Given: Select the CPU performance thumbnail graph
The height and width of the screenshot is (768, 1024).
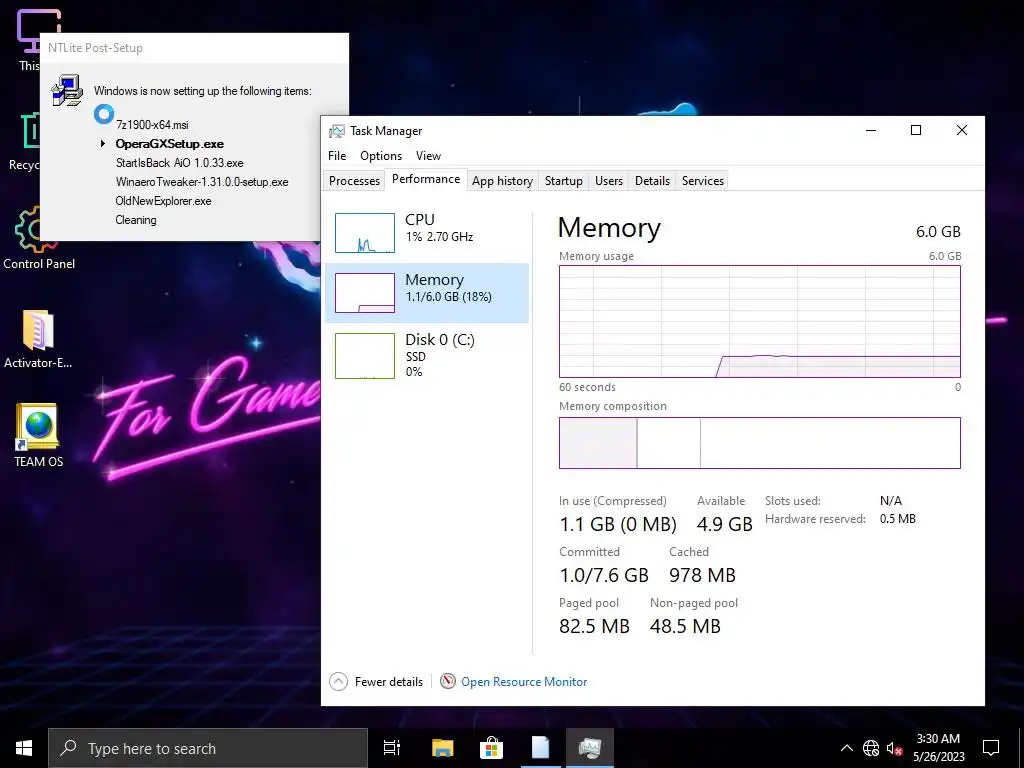Looking at the screenshot, I should pos(364,233).
